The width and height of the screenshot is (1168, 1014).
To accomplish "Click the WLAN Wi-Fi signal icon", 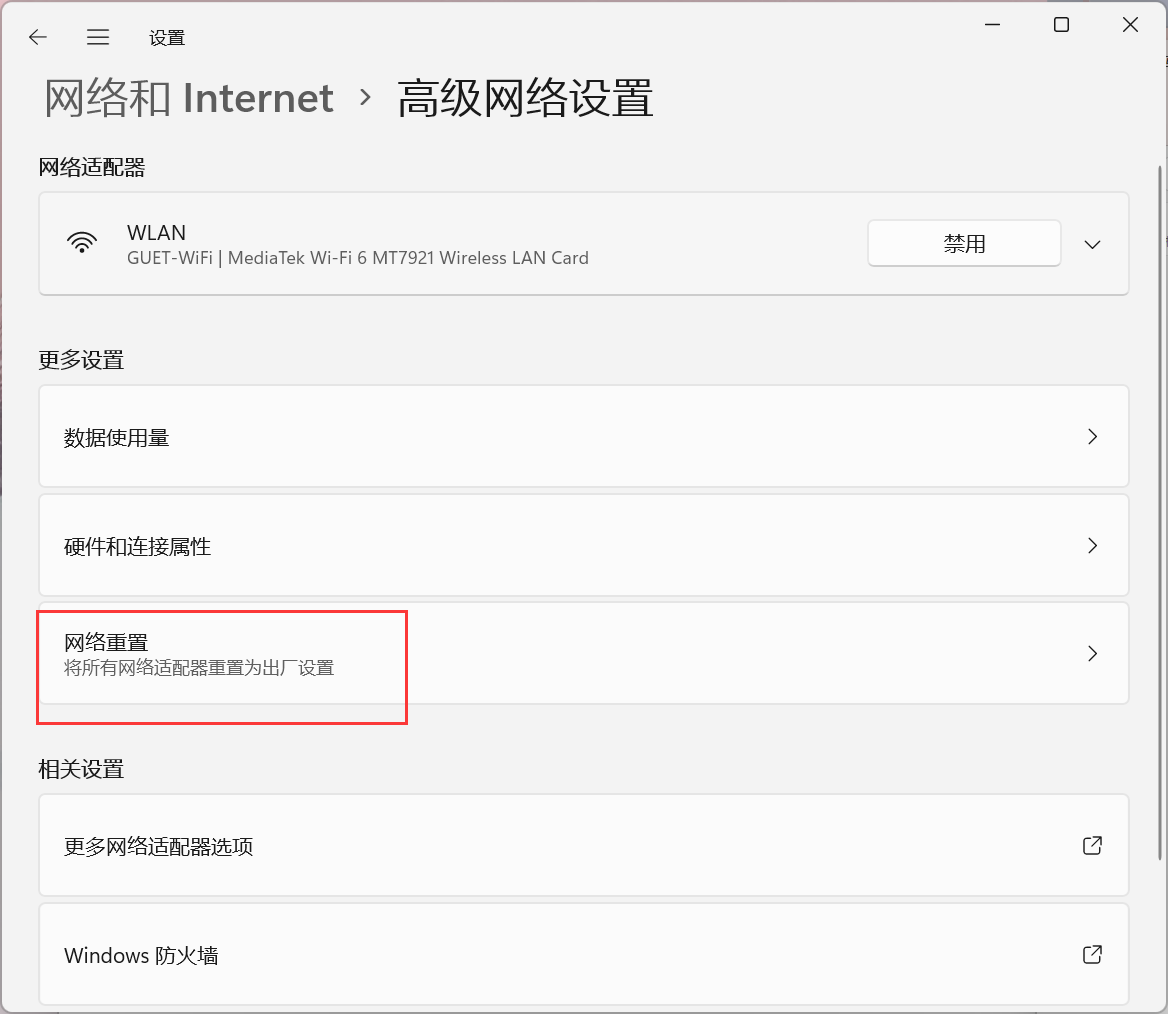I will tap(82, 243).
